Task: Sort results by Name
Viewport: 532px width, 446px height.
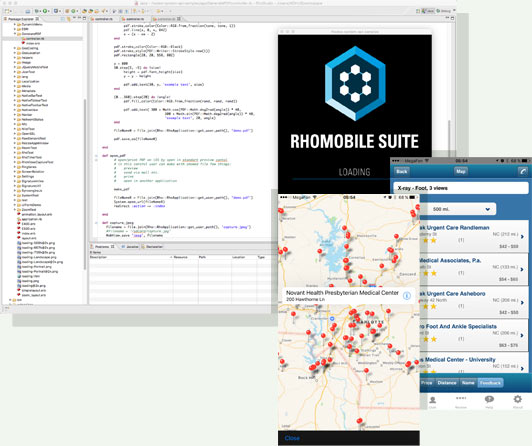Action: click(x=468, y=383)
